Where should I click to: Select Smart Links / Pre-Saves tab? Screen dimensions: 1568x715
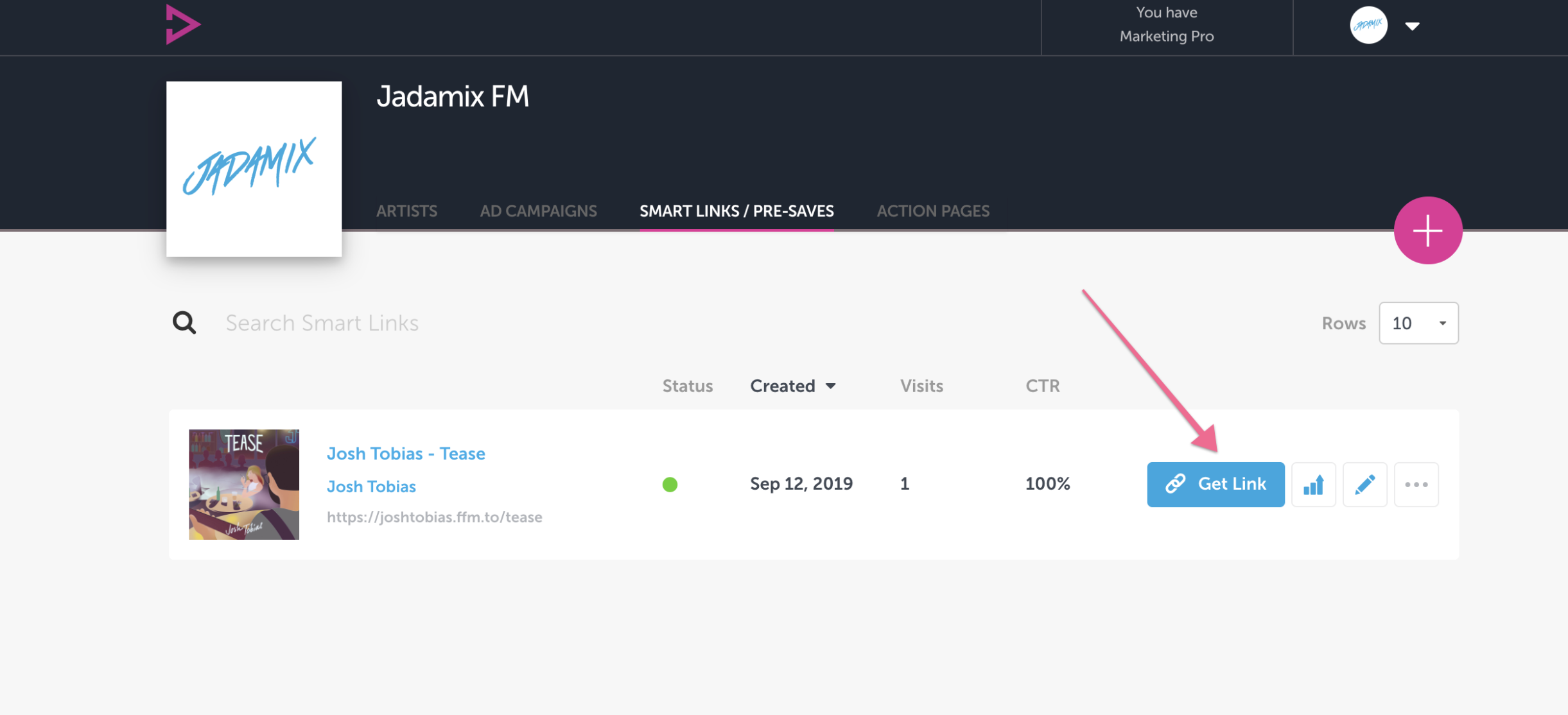(x=736, y=211)
